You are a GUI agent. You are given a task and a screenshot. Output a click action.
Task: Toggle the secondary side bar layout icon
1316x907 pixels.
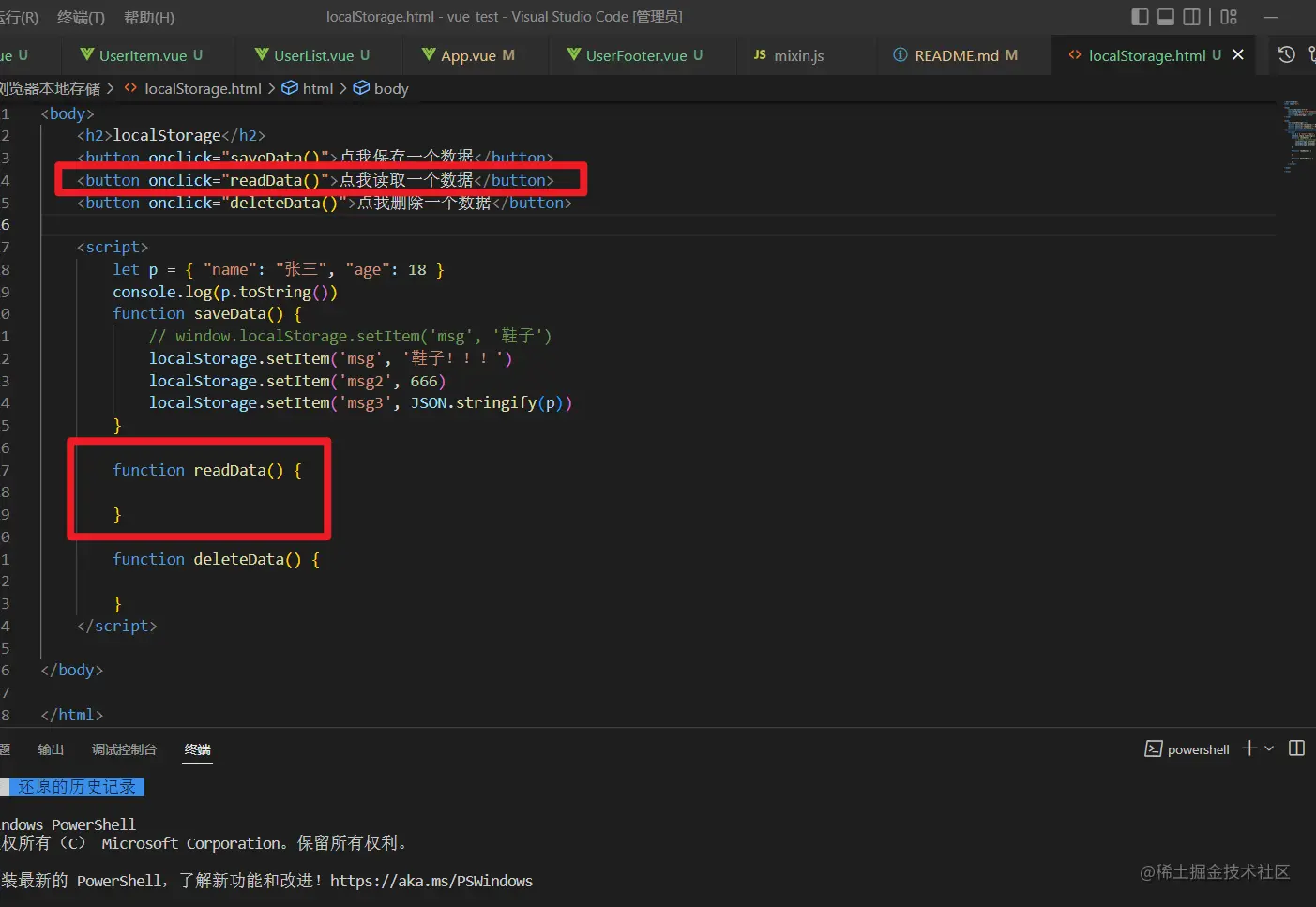(1192, 17)
